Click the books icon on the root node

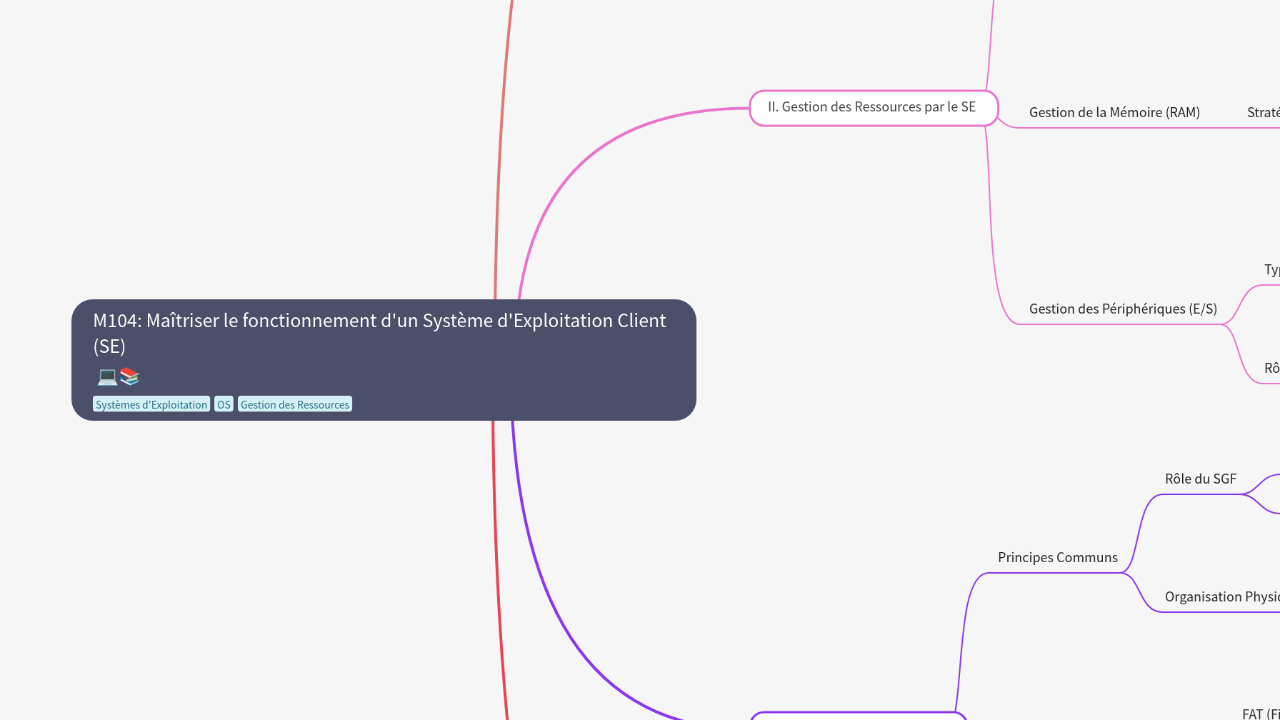click(128, 377)
